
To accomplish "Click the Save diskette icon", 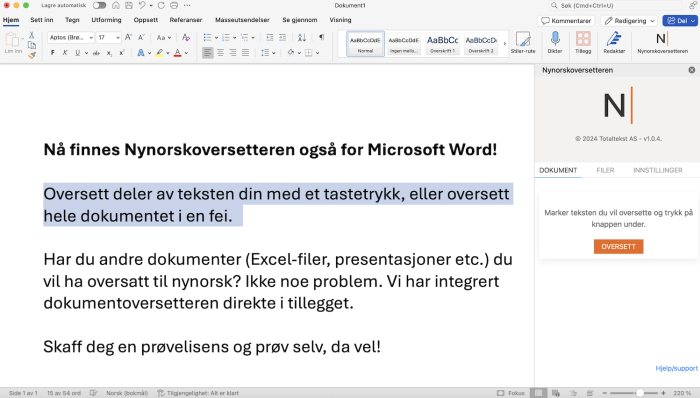I will [x=129, y=5].
